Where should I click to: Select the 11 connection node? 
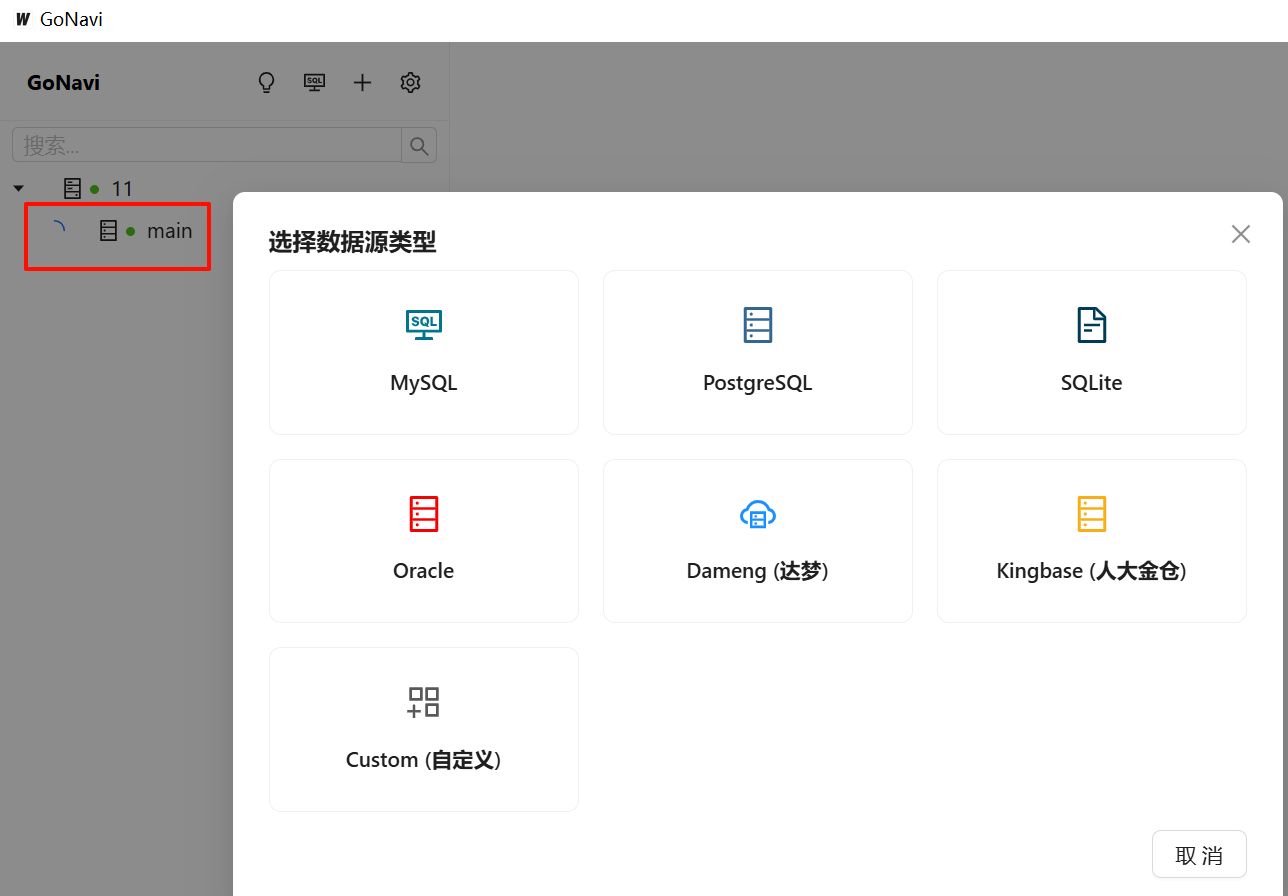pos(122,188)
